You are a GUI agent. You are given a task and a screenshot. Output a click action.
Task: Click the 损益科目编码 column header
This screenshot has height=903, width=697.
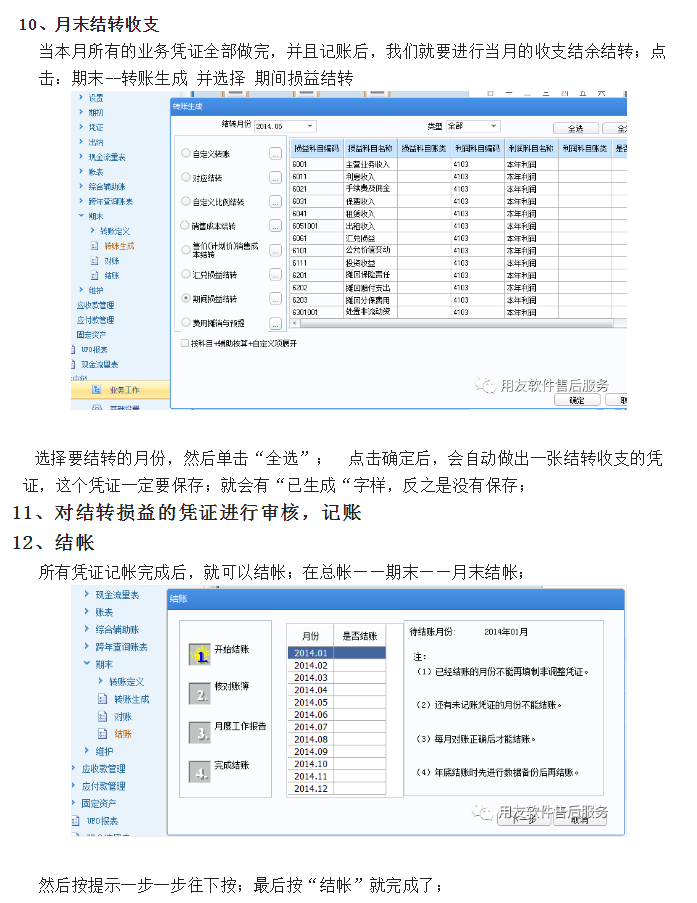coord(316,148)
